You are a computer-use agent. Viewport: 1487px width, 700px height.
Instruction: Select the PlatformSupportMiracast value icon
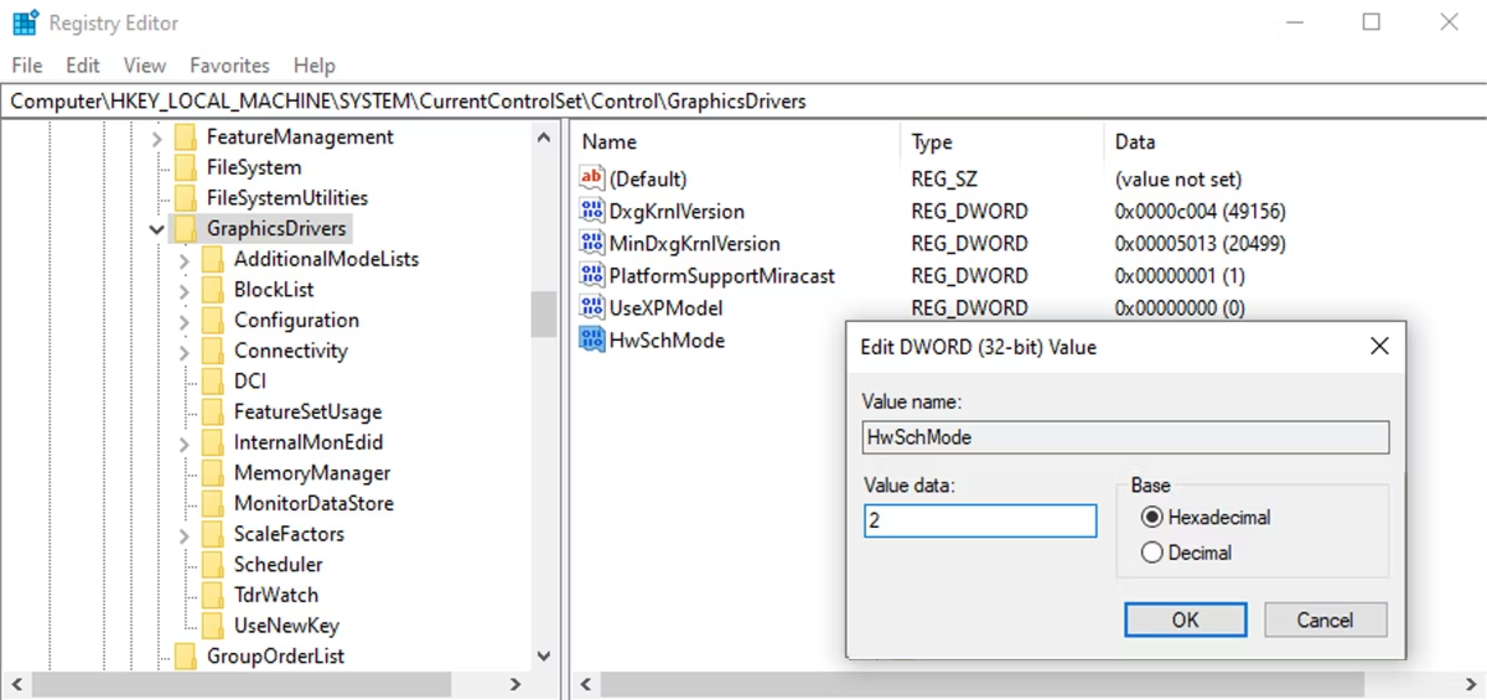592,276
